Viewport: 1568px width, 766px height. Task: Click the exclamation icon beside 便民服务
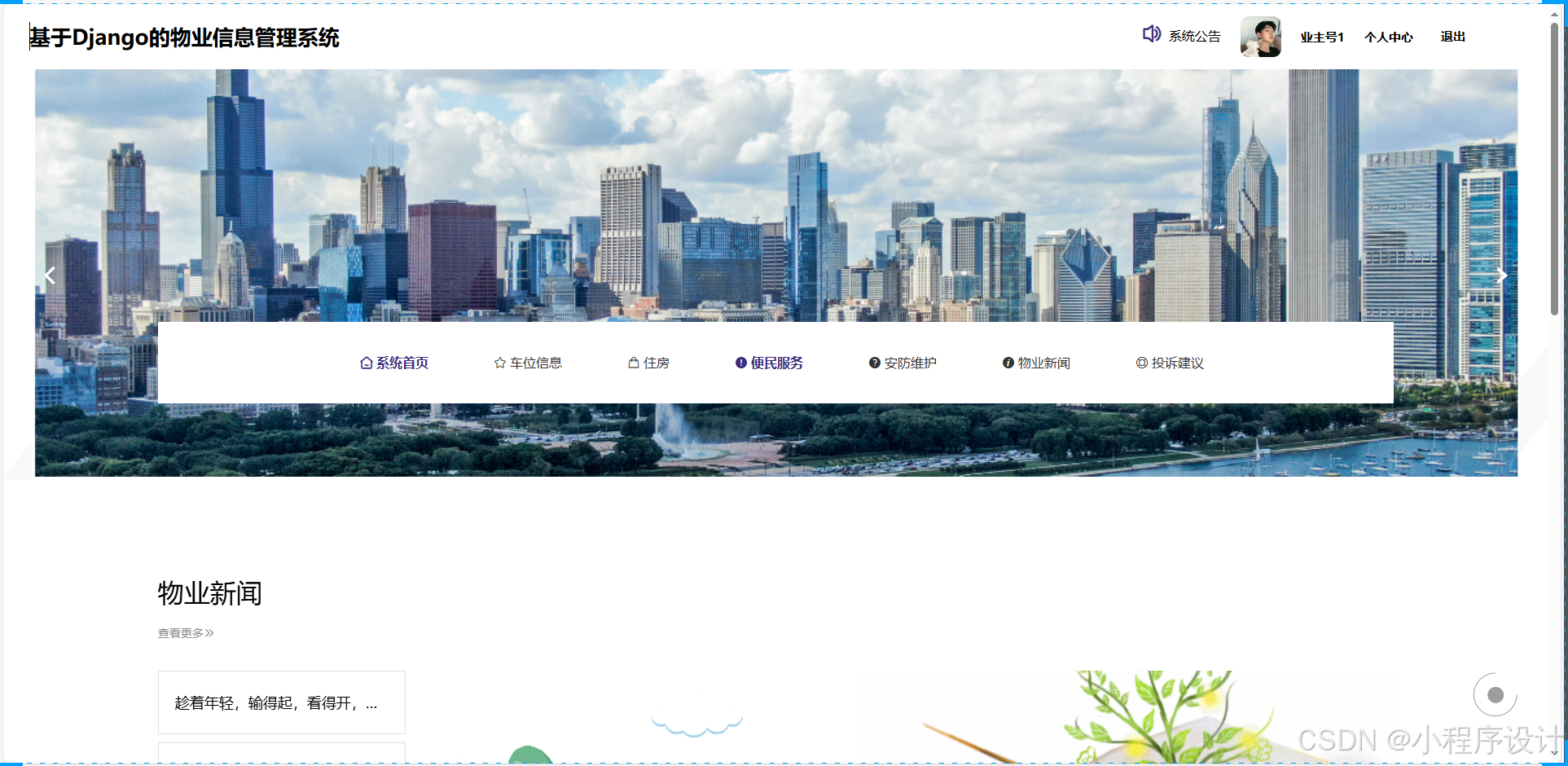pos(741,363)
